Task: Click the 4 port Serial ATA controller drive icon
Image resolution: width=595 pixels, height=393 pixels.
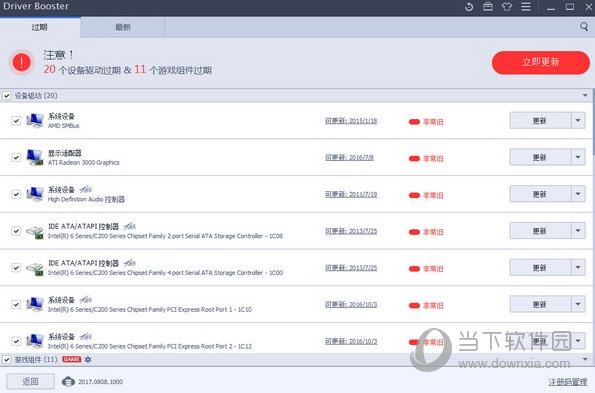Action: [35, 268]
